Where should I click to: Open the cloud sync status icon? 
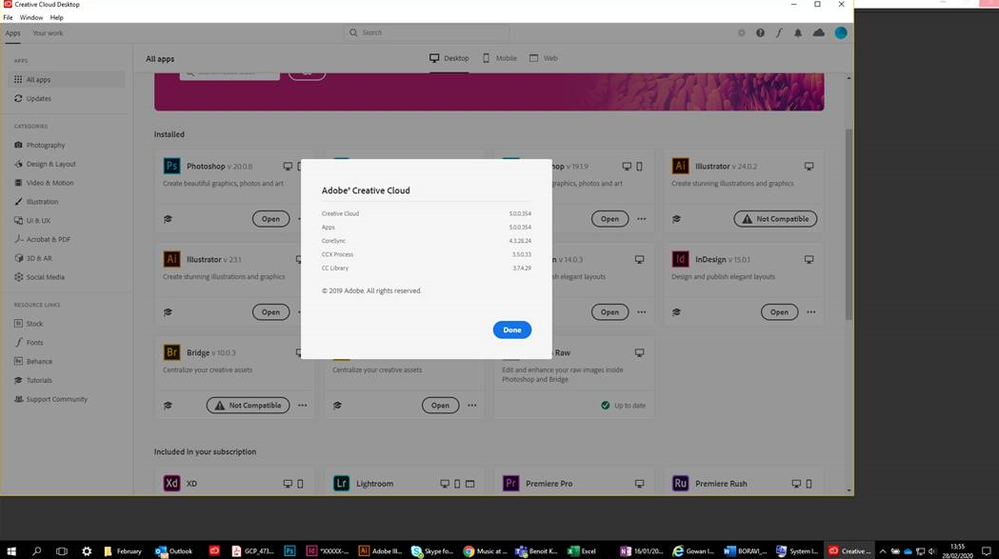(x=819, y=33)
